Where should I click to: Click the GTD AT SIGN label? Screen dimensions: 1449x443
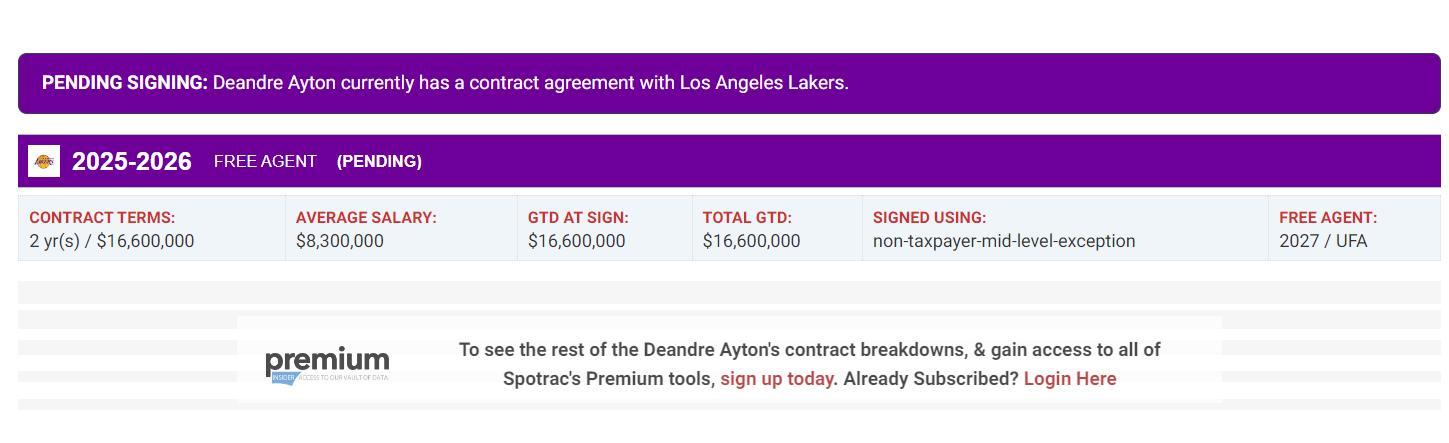pyautogui.click(x=578, y=217)
